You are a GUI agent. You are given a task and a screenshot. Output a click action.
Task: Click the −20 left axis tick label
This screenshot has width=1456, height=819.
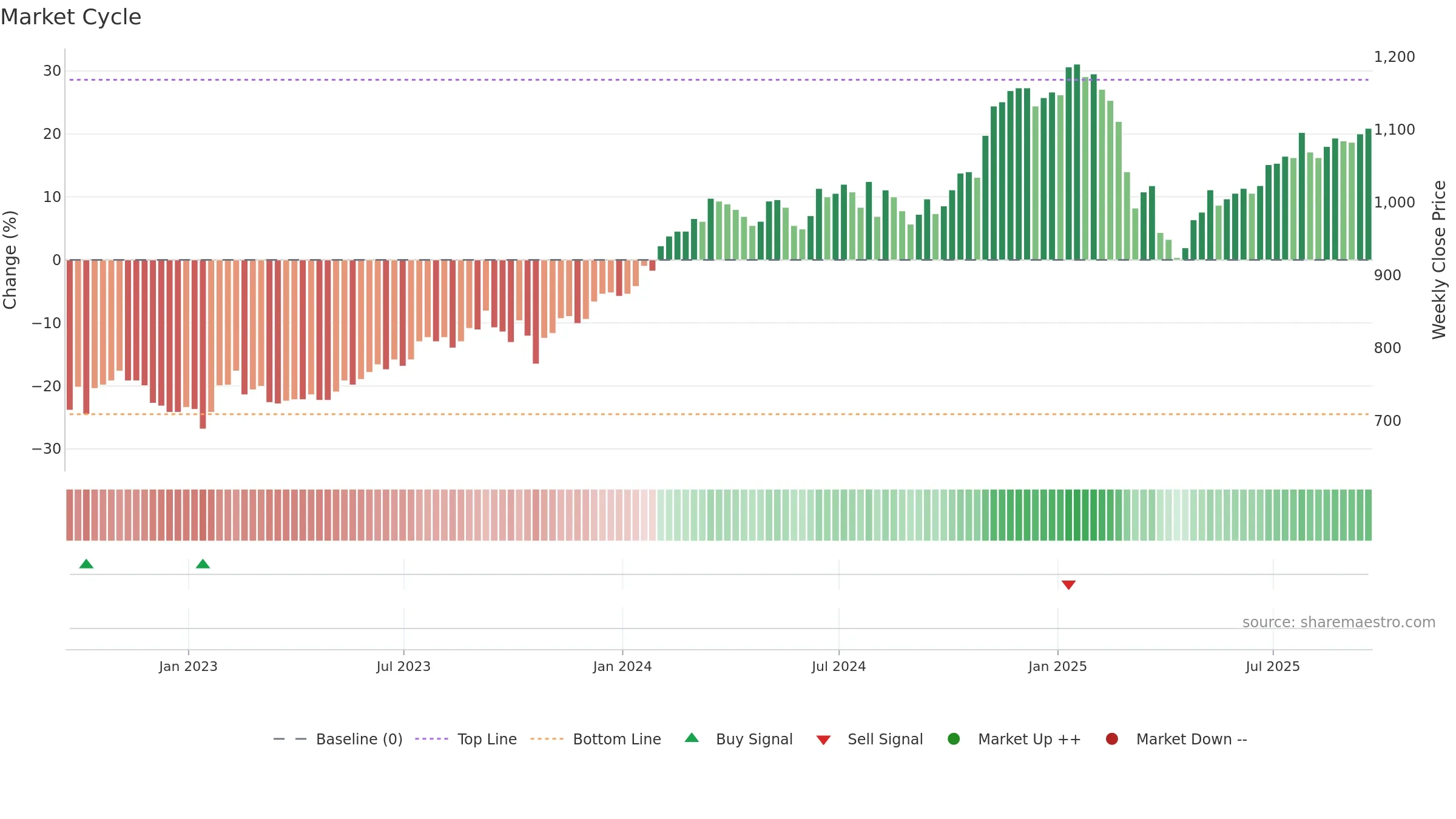click(x=47, y=386)
